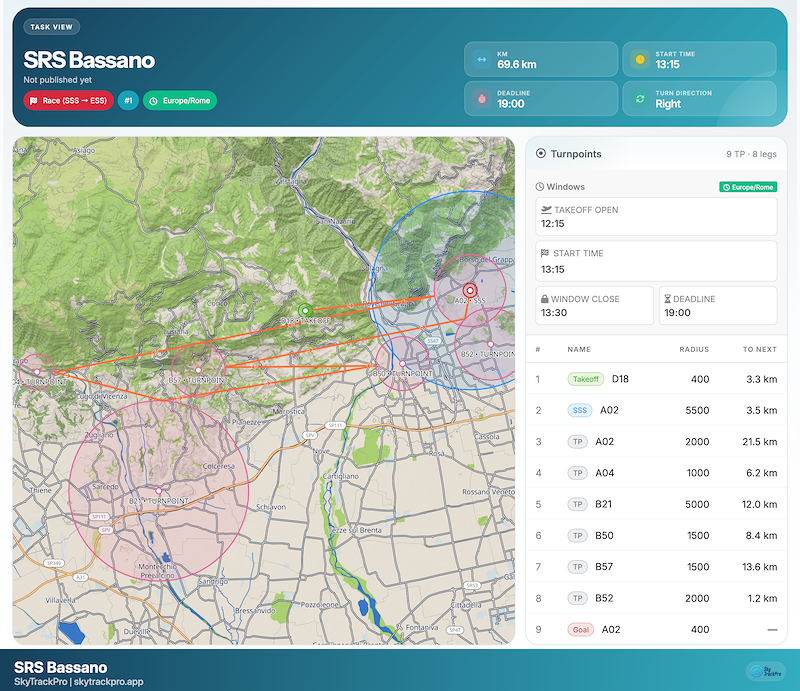Click the refresh icon beside TURN DIRECTION
Viewport: 800px width, 691px height.
[640, 98]
